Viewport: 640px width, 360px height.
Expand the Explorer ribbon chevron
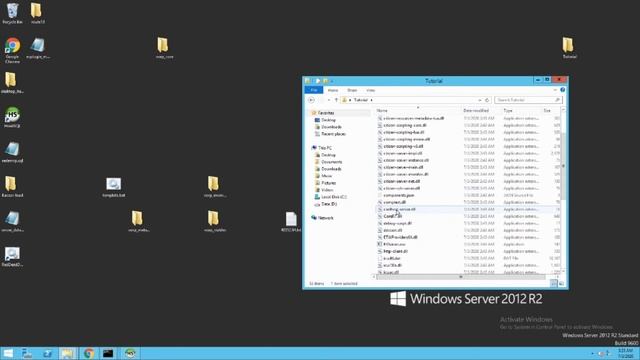pyautogui.click(x=555, y=90)
